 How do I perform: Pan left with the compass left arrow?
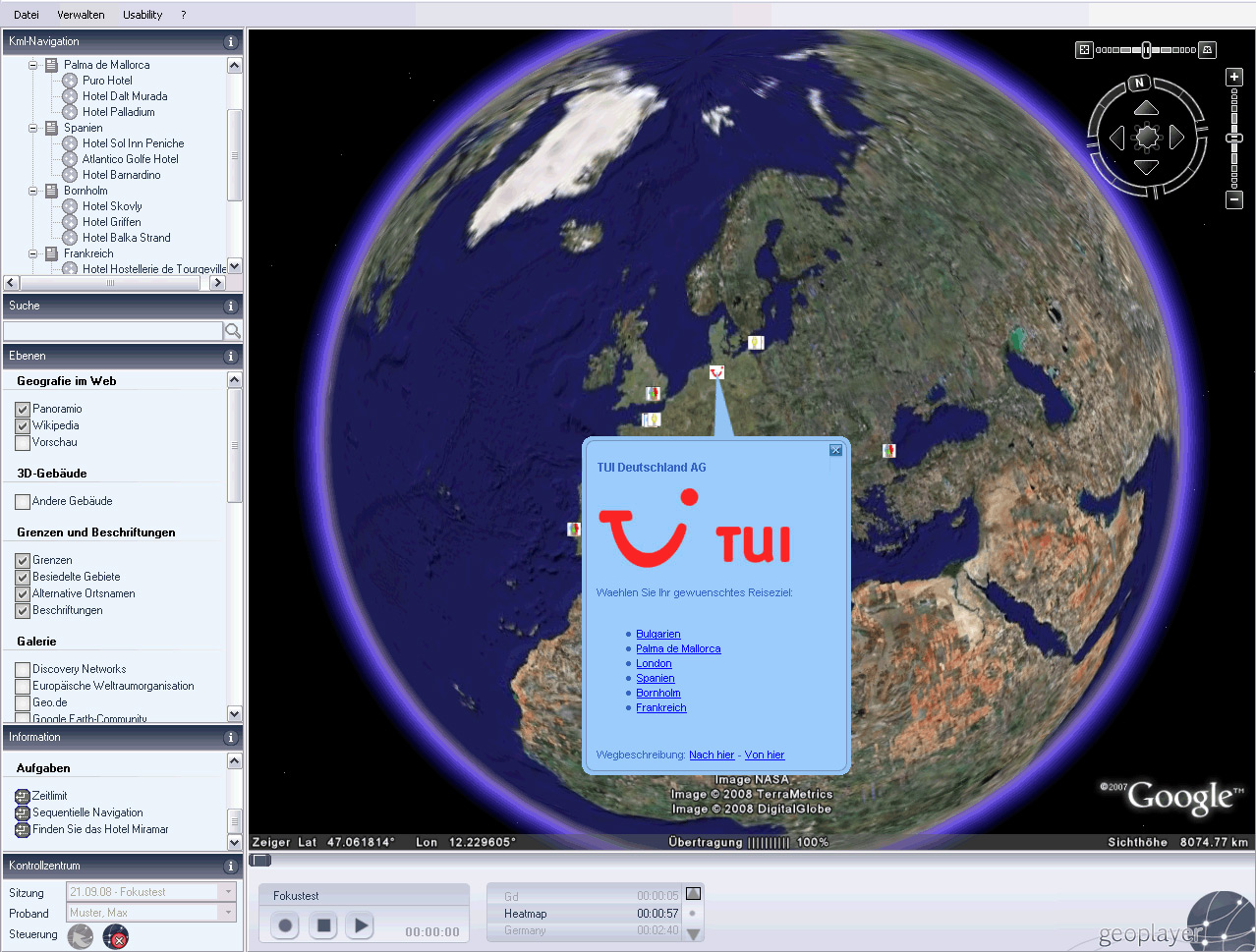pyautogui.click(x=1116, y=138)
